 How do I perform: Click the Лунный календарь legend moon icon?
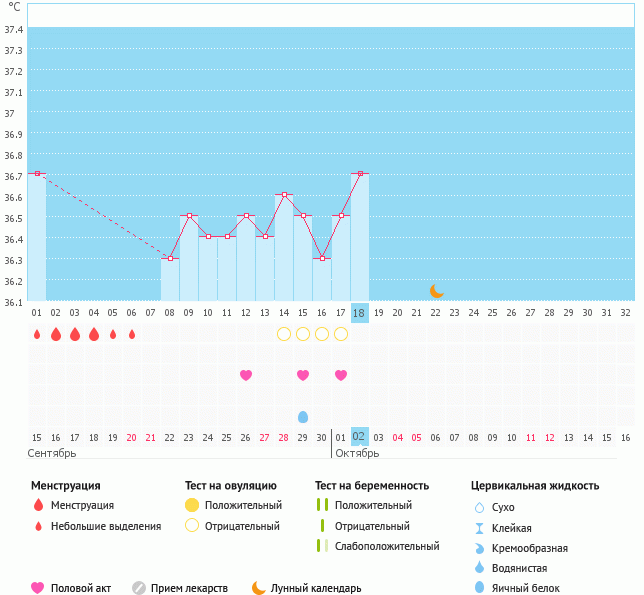(x=259, y=588)
